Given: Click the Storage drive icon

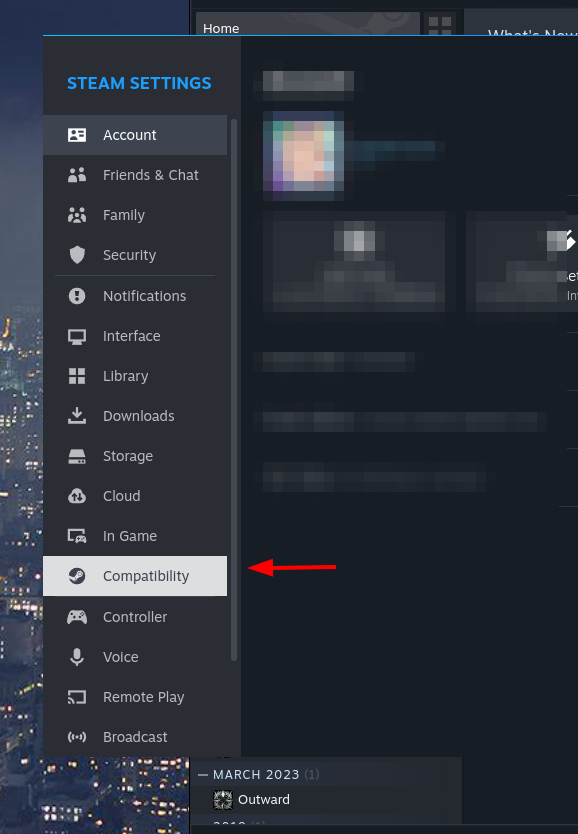Looking at the screenshot, I should [x=77, y=456].
